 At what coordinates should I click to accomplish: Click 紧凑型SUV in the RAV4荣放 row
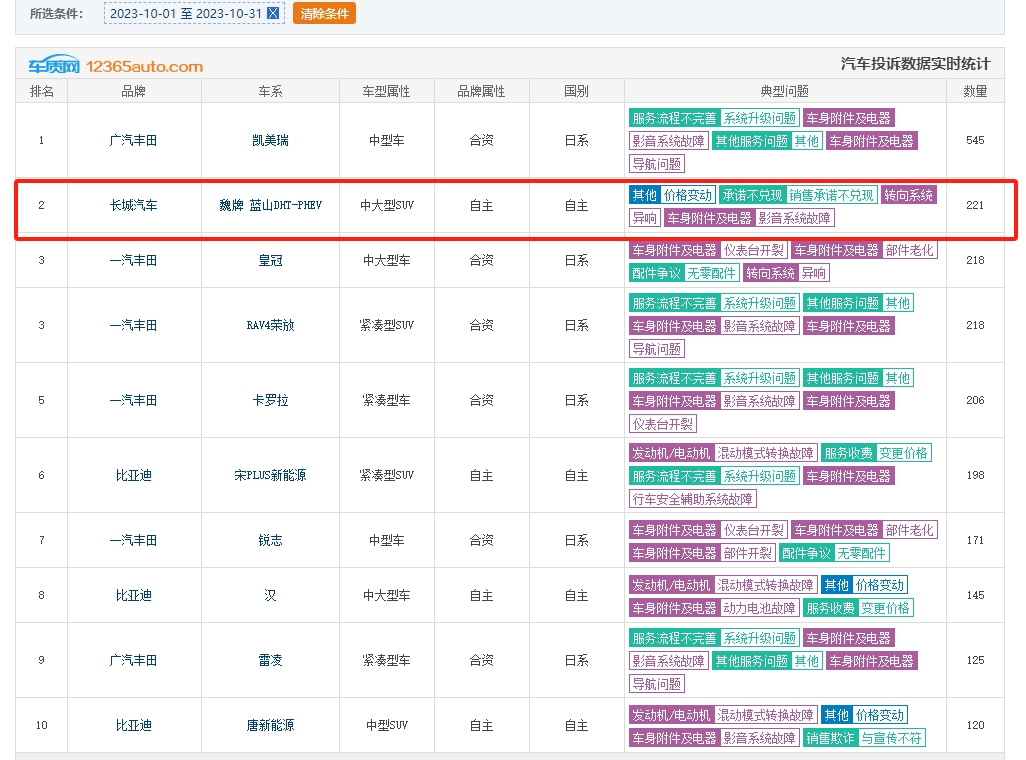387,325
